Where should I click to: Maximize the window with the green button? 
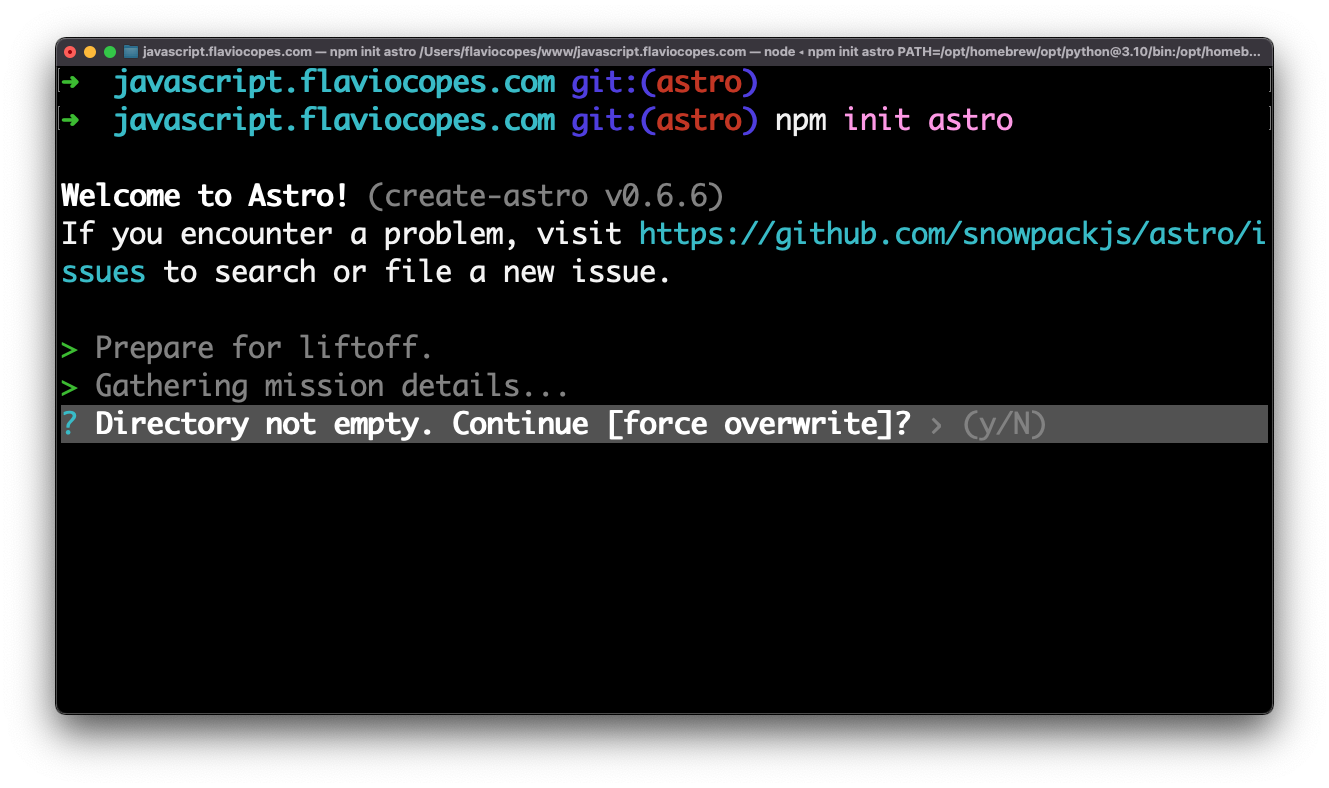110,51
